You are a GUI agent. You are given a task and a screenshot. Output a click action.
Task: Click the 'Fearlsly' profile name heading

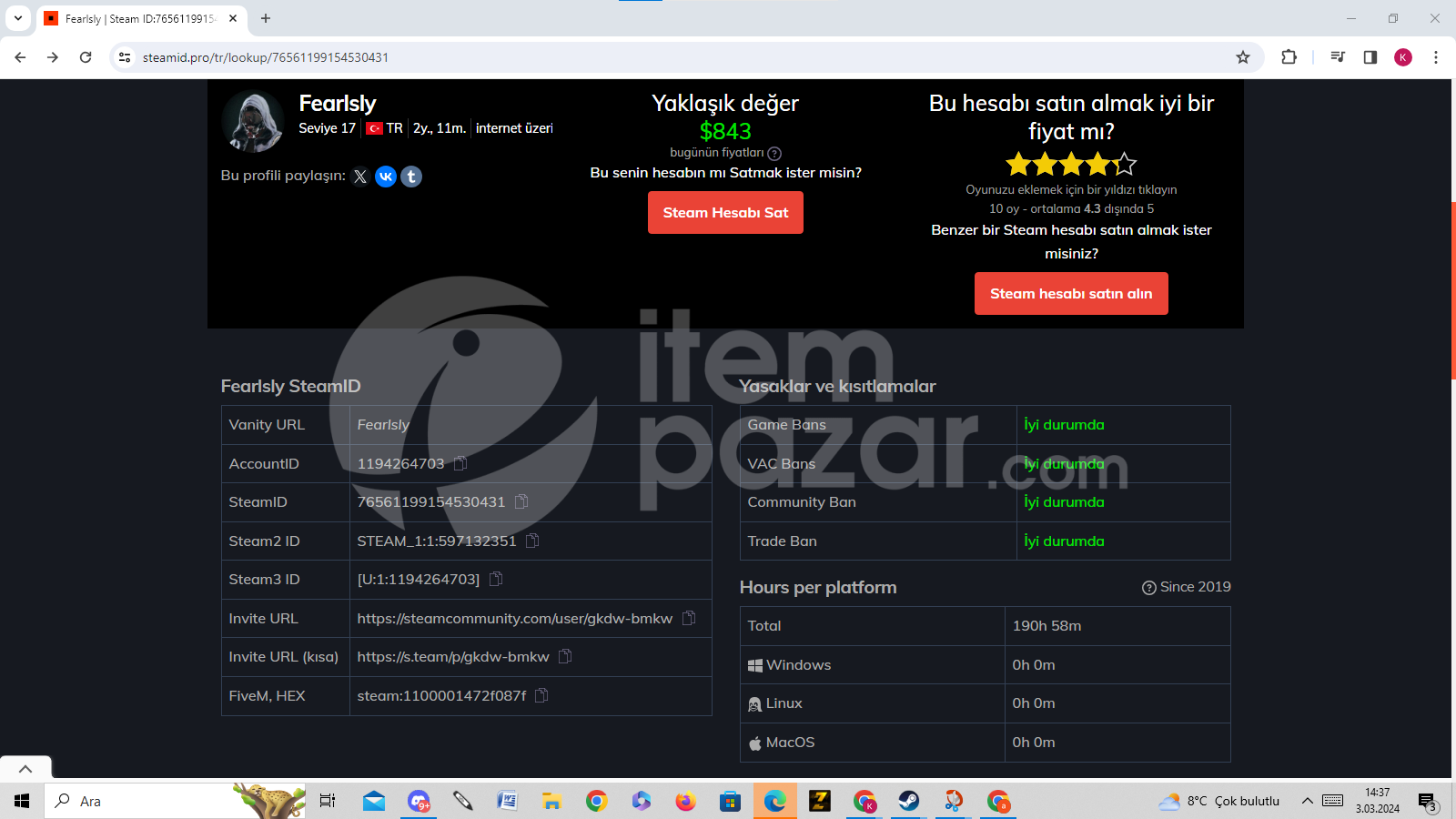point(338,104)
